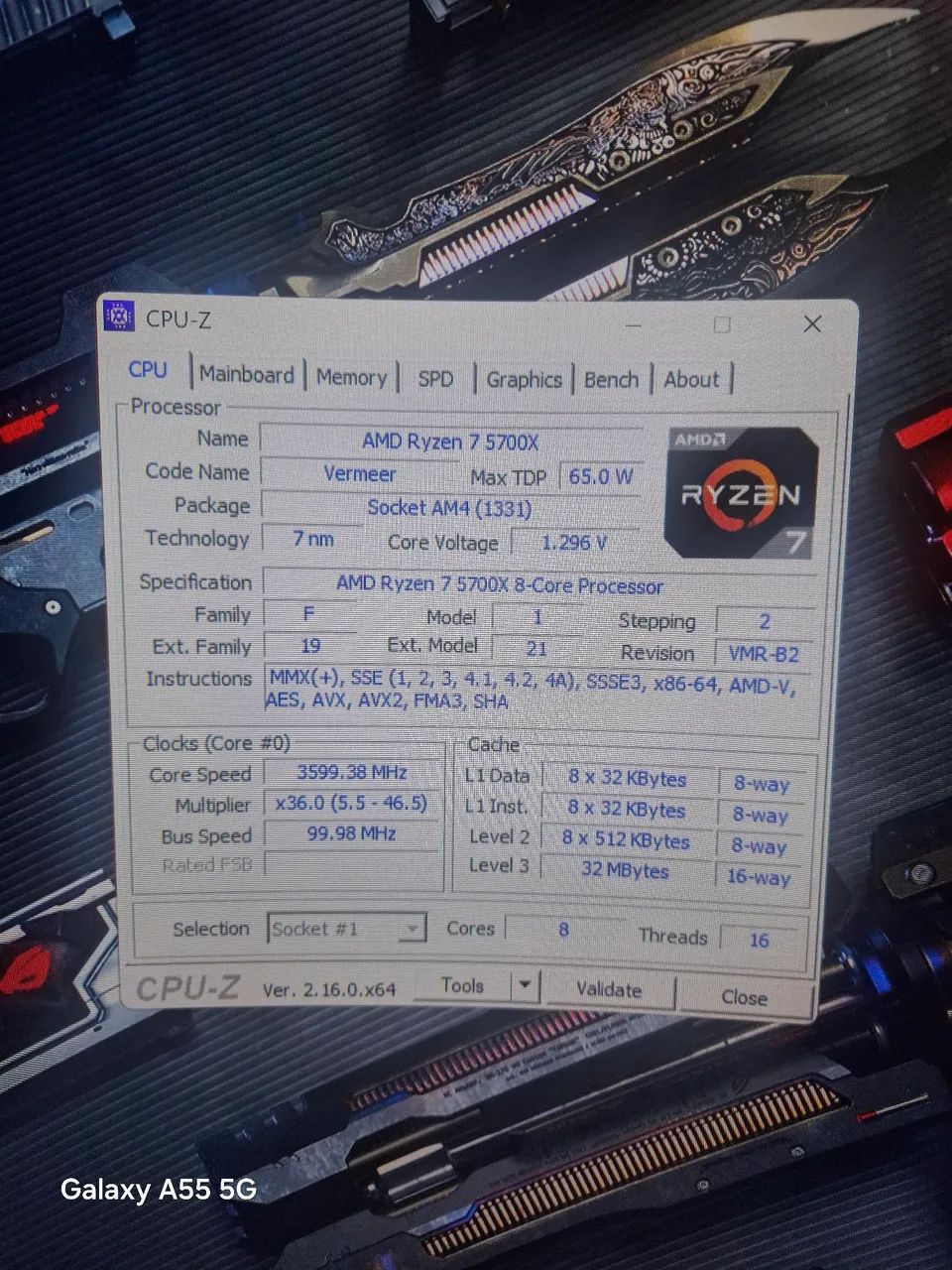Select the SPD tab
This screenshot has width=952, height=1270.
click(435, 379)
